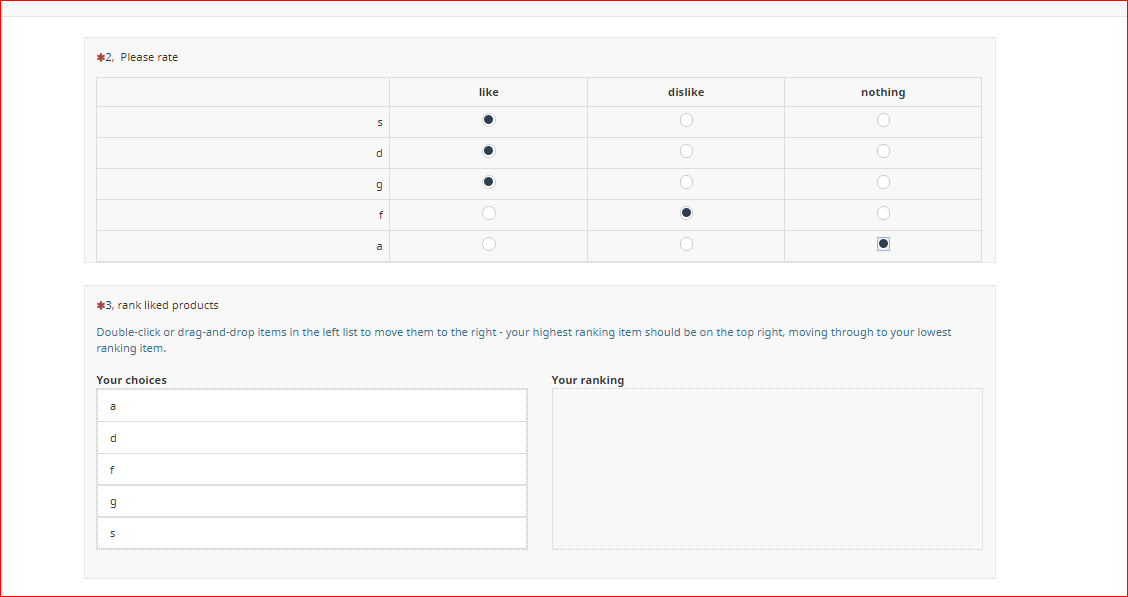Click the 'nothing' column header
Viewport: 1128px width, 597px height.
pos(883,92)
